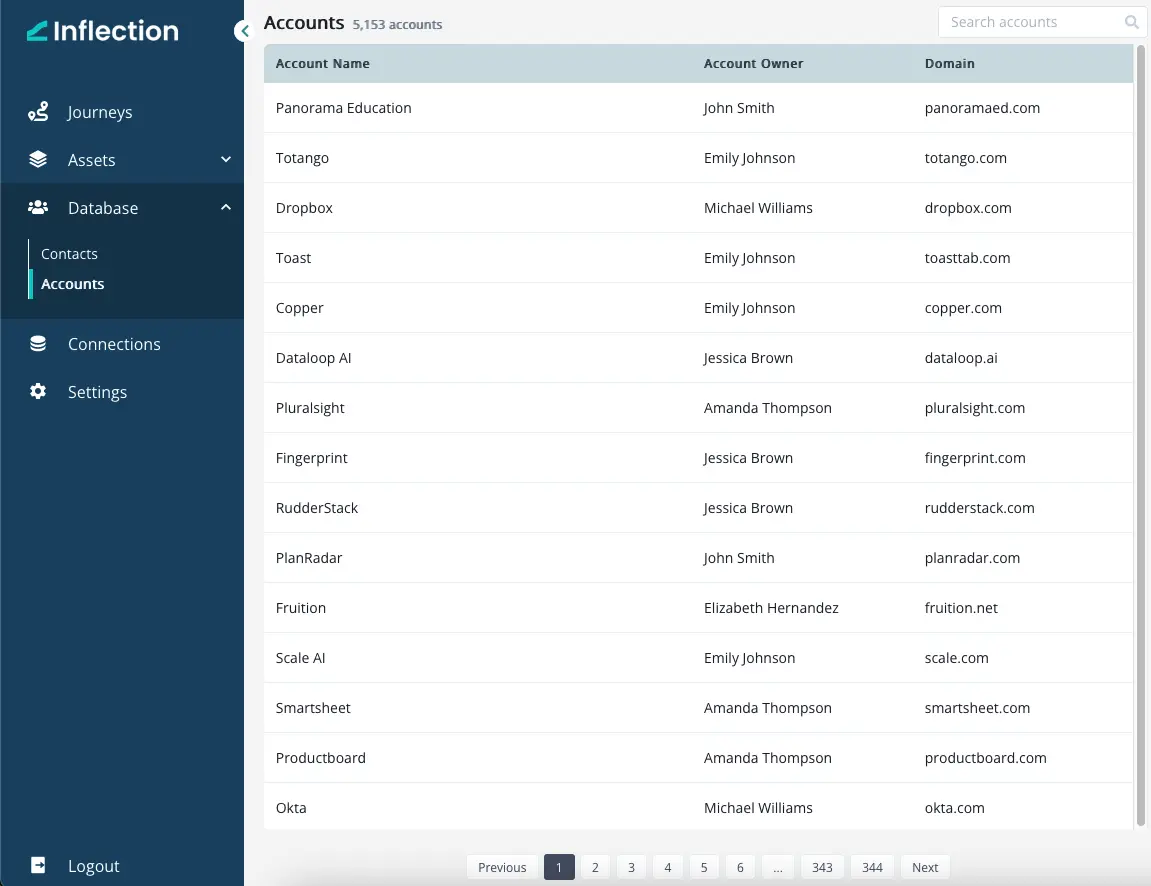Open the Okta account row

(698, 807)
